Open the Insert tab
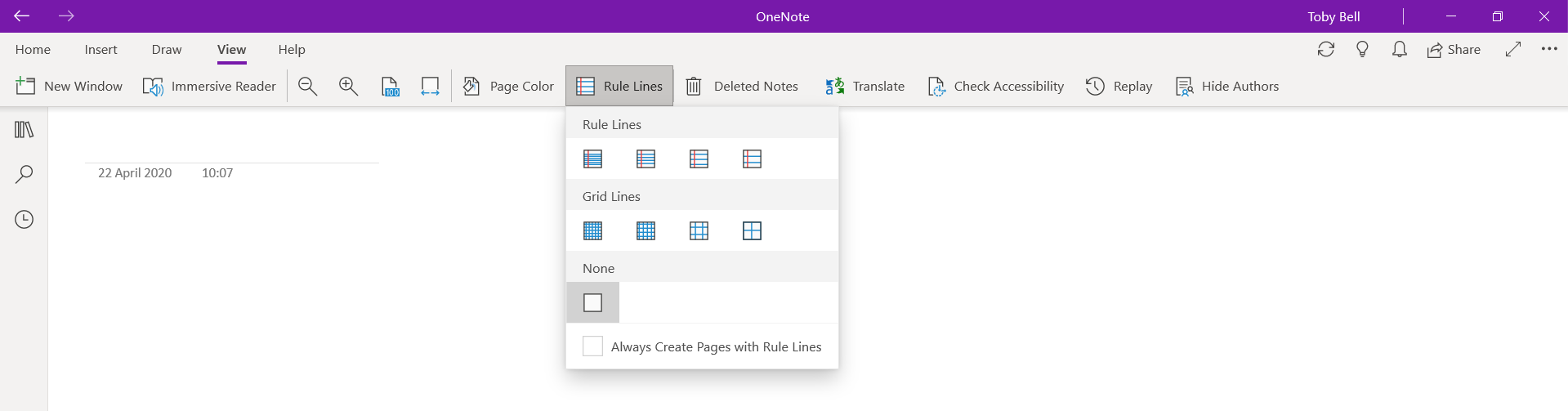This screenshot has height=411, width=1568. pos(101,50)
